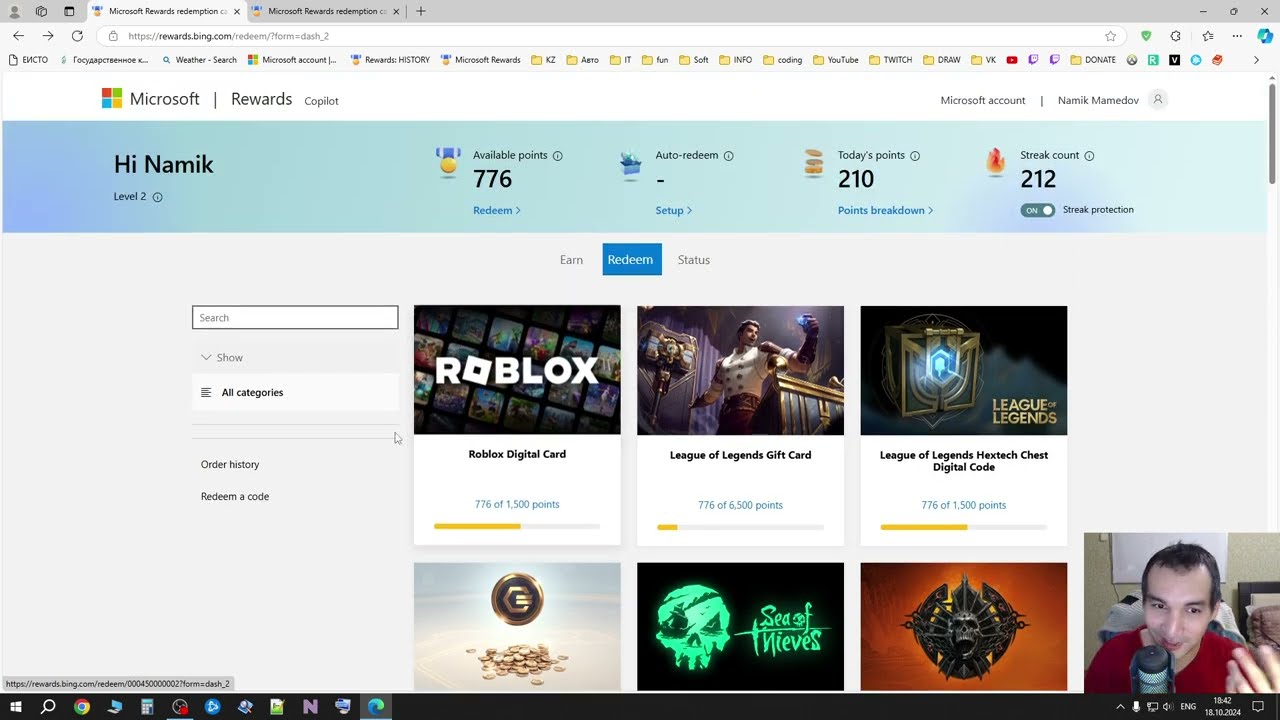
Task: Open YouTube bookmark icon in favorites bar
Action: coord(1012,60)
